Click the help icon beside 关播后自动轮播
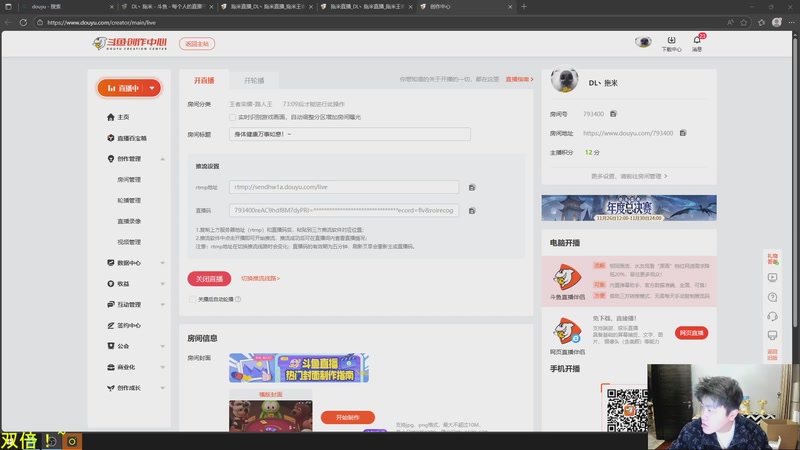The height and width of the screenshot is (450, 800). click(x=238, y=299)
